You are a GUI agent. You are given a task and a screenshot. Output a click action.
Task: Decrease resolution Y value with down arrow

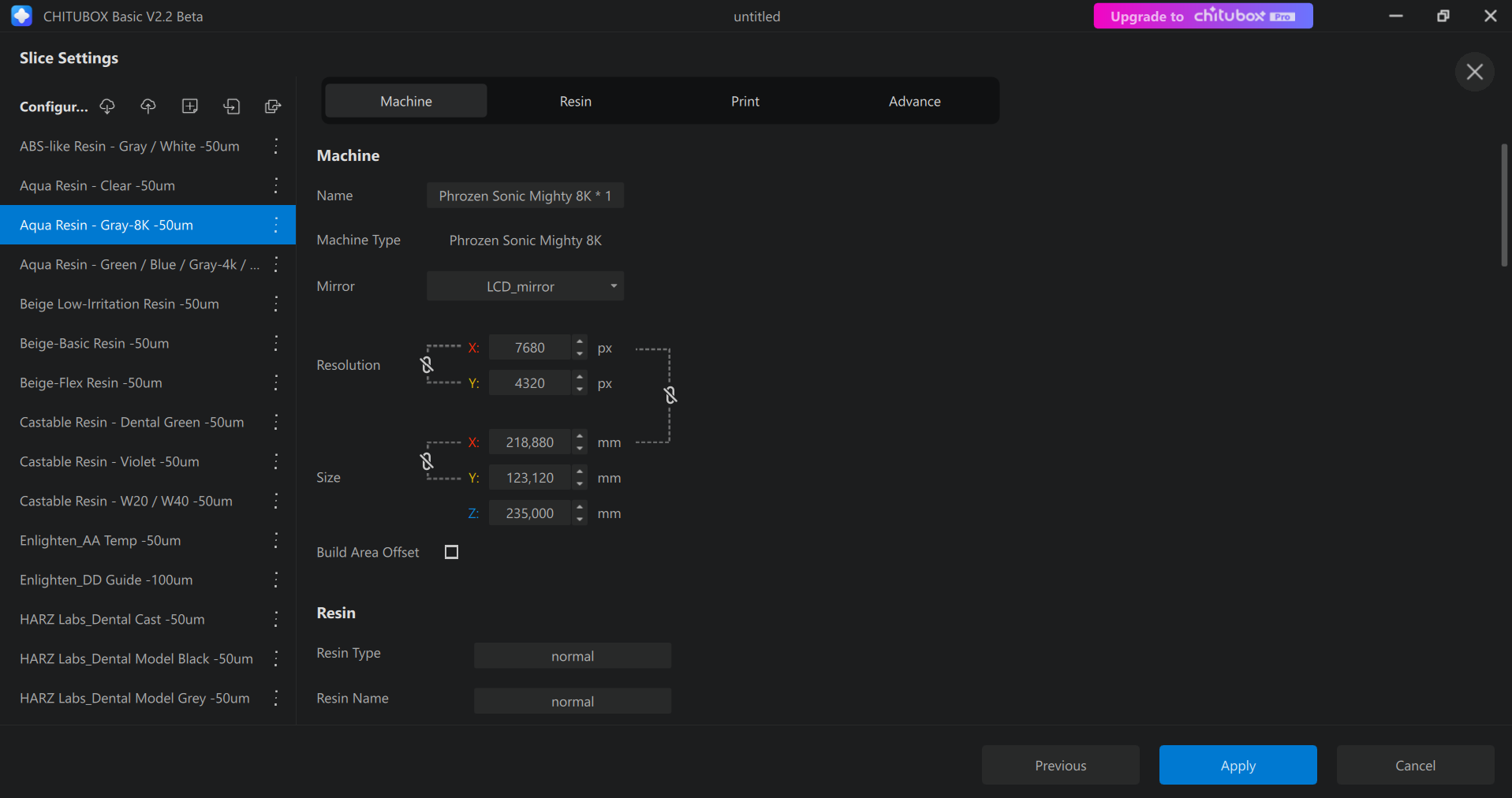pyautogui.click(x=580, y=389)
